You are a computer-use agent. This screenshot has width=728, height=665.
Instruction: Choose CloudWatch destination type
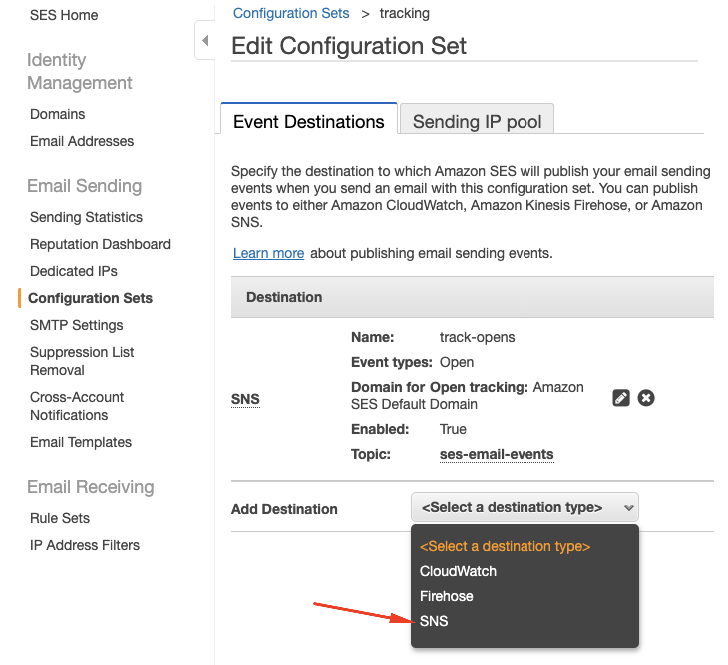point(458,571)
